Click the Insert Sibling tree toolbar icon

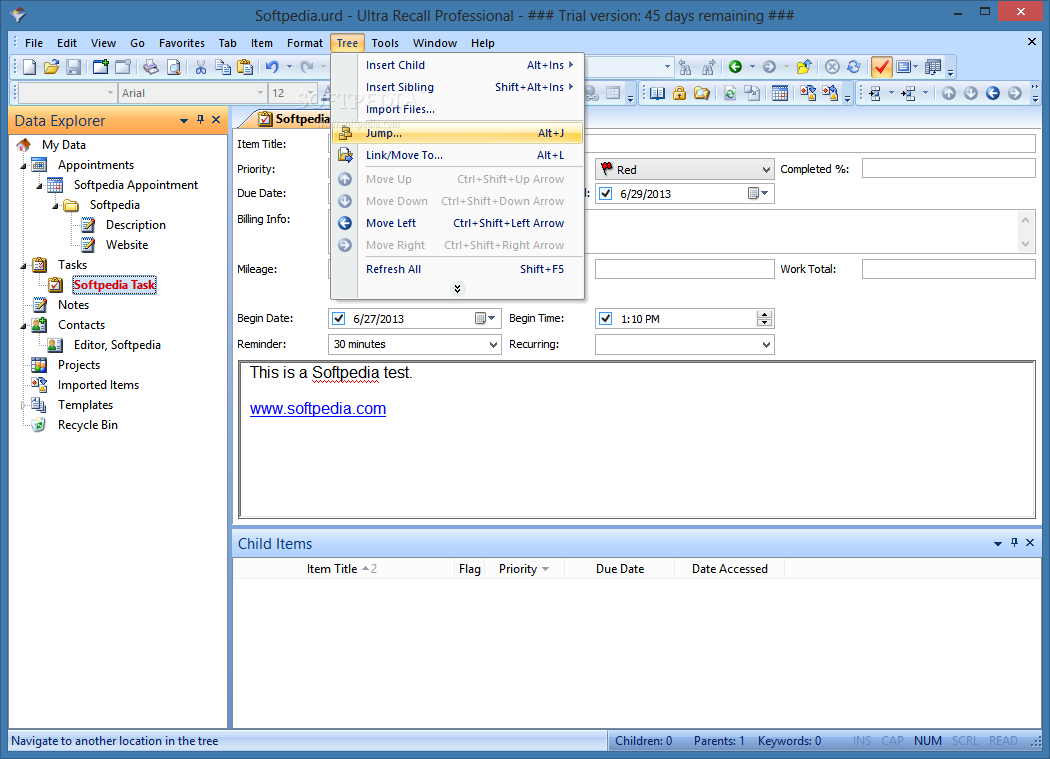[x=909, y=93]
